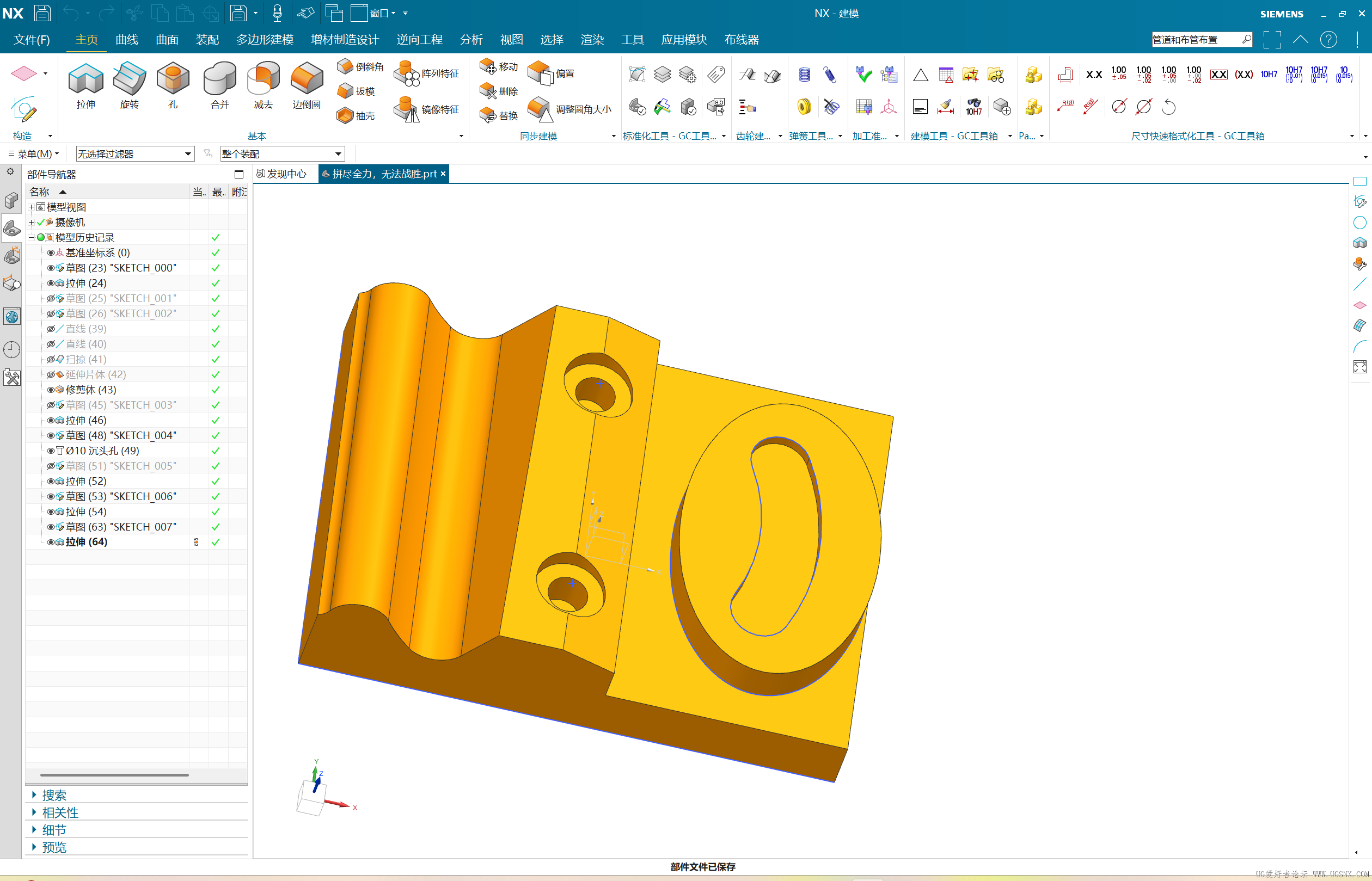Click the 合并 (Unite) tool icon
This screenshot has height=881, width=1372.
[x=220, y=78]
